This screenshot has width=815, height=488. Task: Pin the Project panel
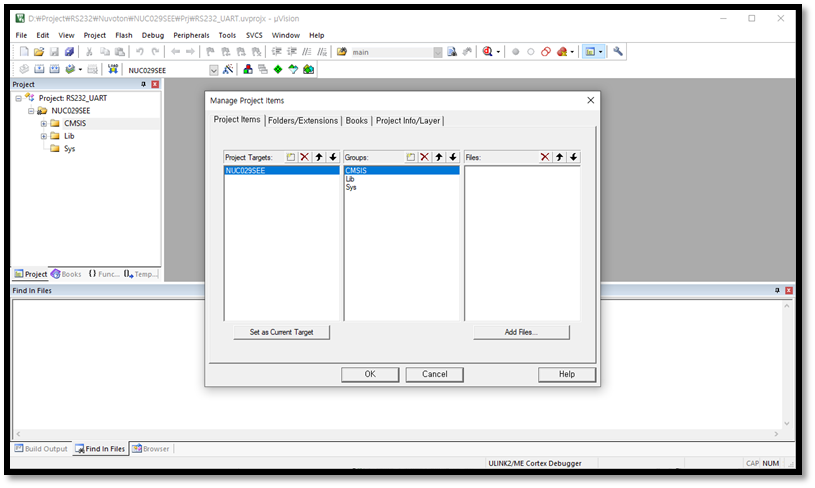(x=143, y=84)
